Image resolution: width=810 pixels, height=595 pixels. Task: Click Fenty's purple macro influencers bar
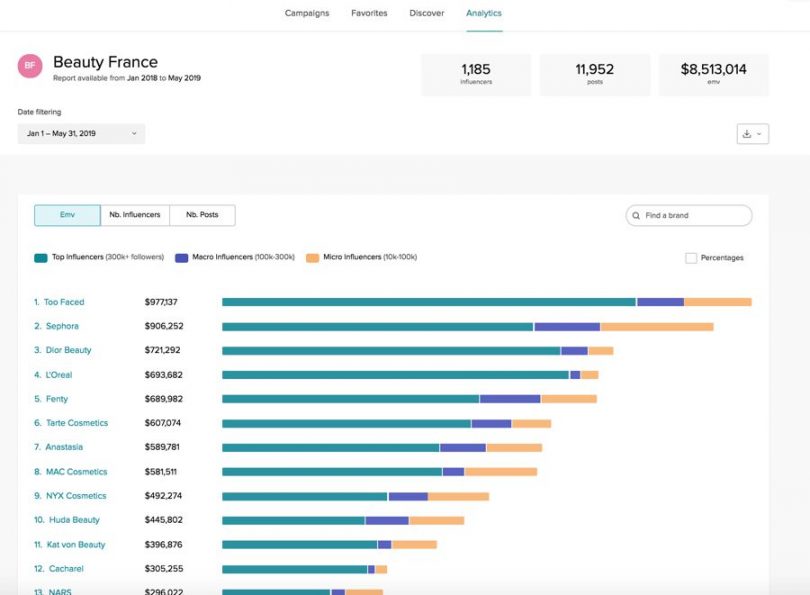click(x=510, y=399)
